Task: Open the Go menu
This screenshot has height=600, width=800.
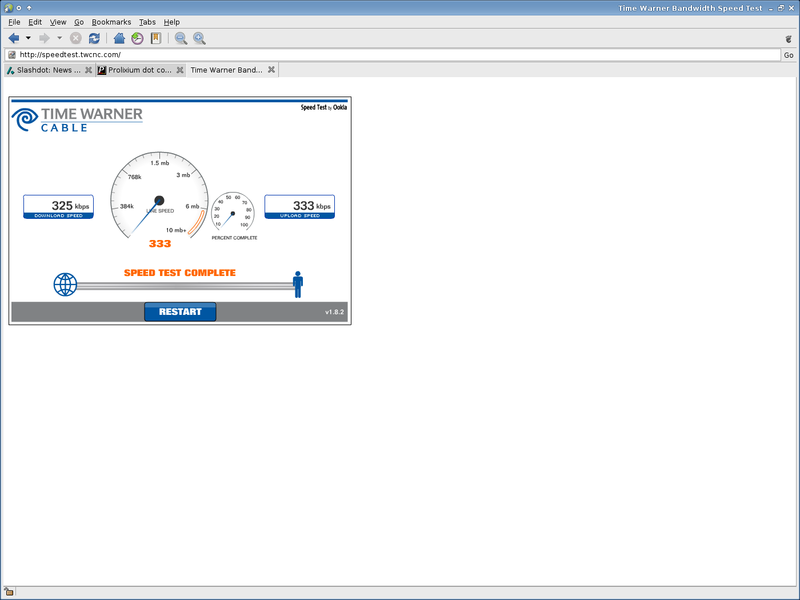Action: coord(79,22)
